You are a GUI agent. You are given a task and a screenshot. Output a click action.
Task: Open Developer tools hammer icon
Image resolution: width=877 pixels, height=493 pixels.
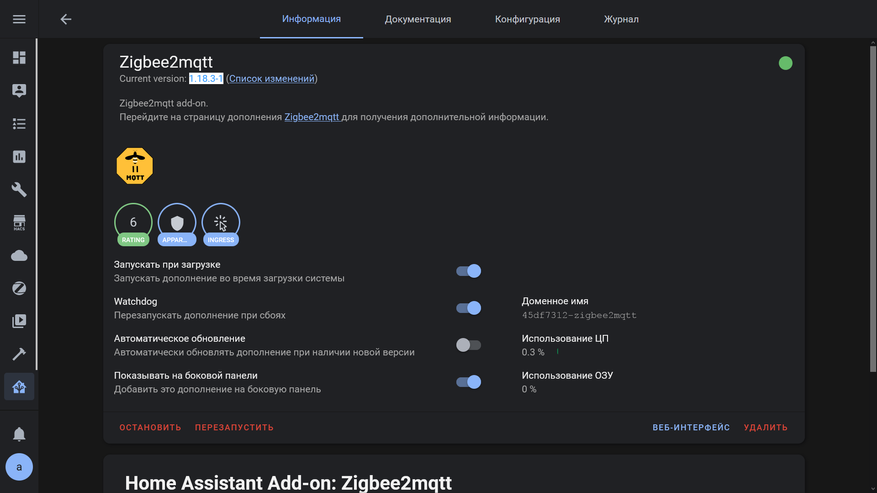pos(19,354)
